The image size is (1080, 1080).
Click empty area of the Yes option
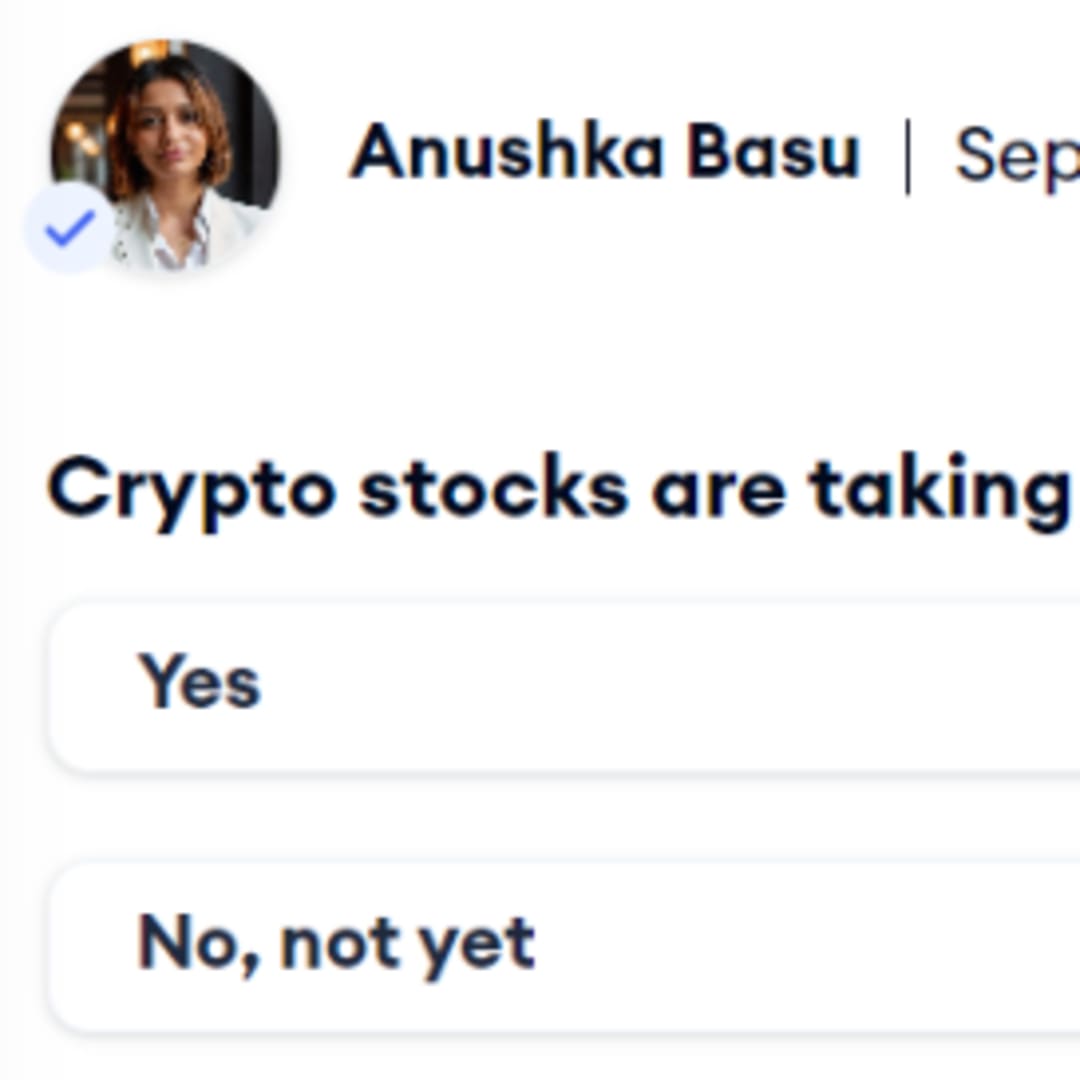700,686
